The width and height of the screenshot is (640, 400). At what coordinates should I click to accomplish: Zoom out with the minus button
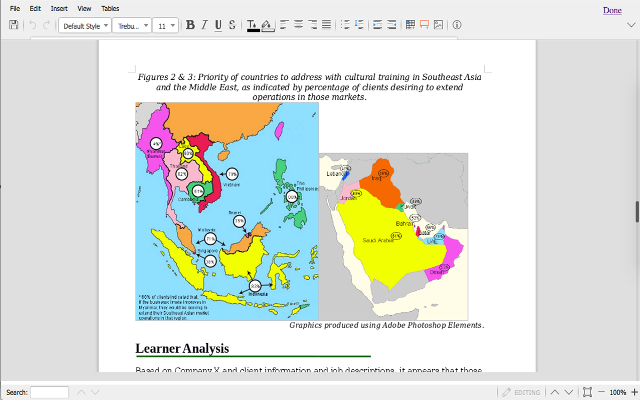[x=601, y=392]
